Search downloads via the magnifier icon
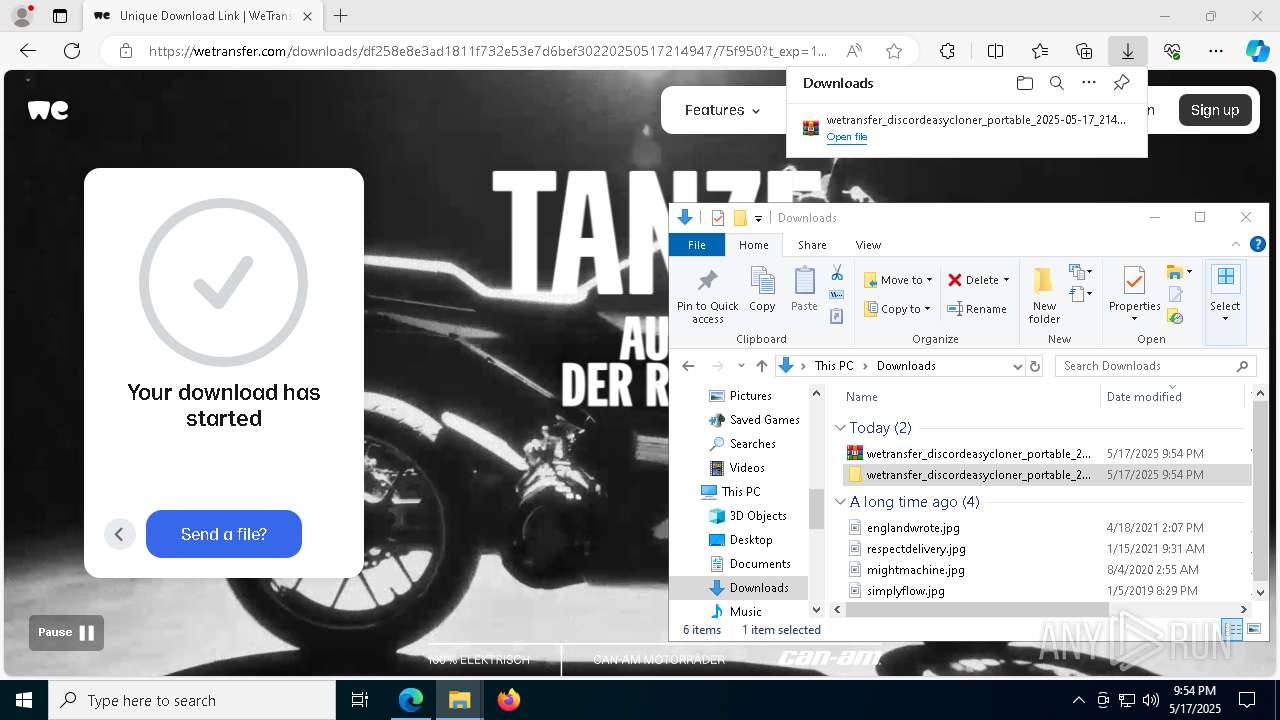 [x=1057, y=83]
